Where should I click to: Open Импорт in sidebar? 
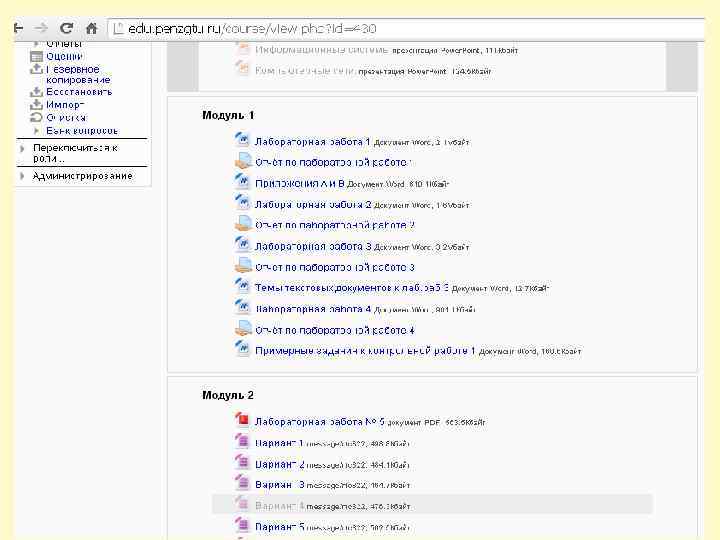tap(65, 105)
